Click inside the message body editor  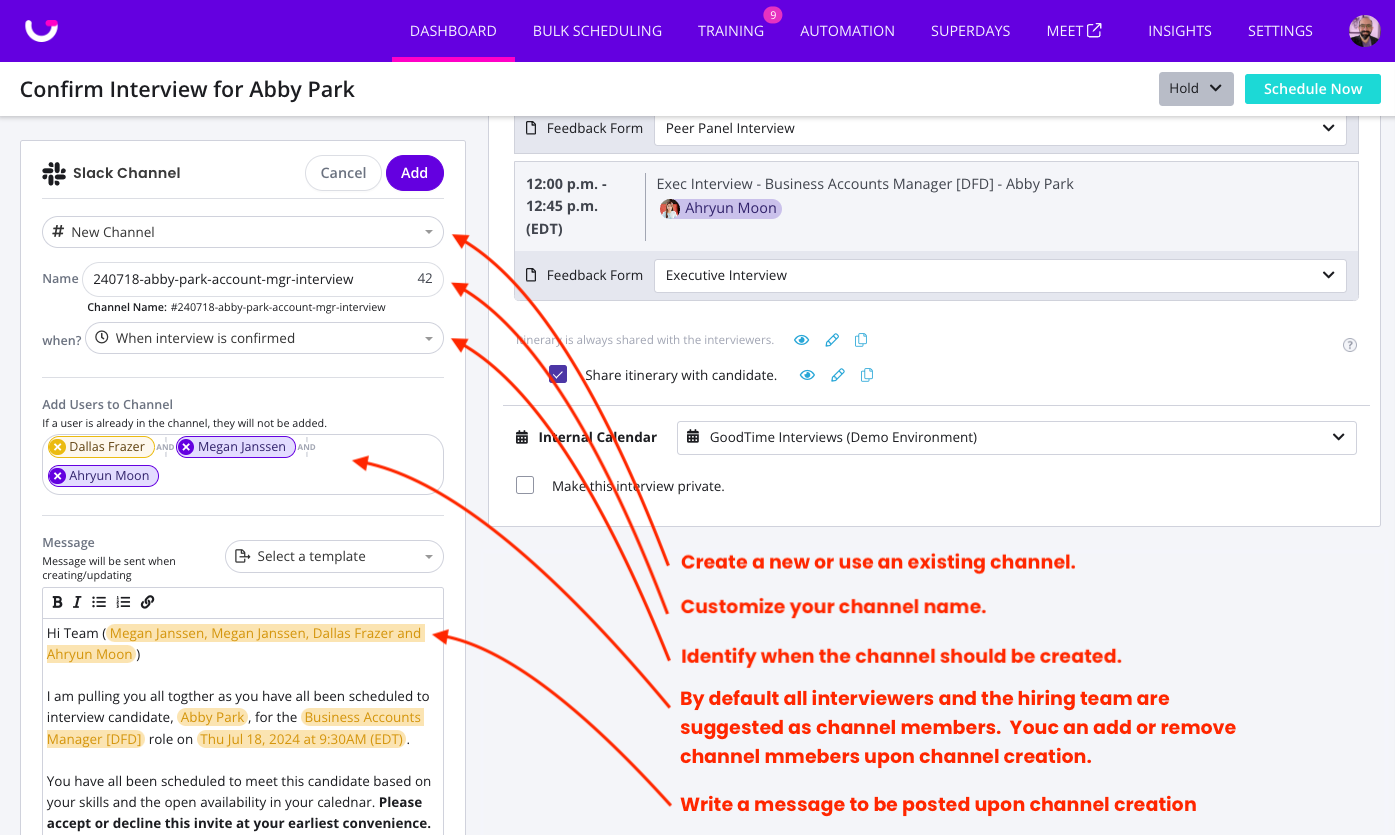(x=243, y=726)
